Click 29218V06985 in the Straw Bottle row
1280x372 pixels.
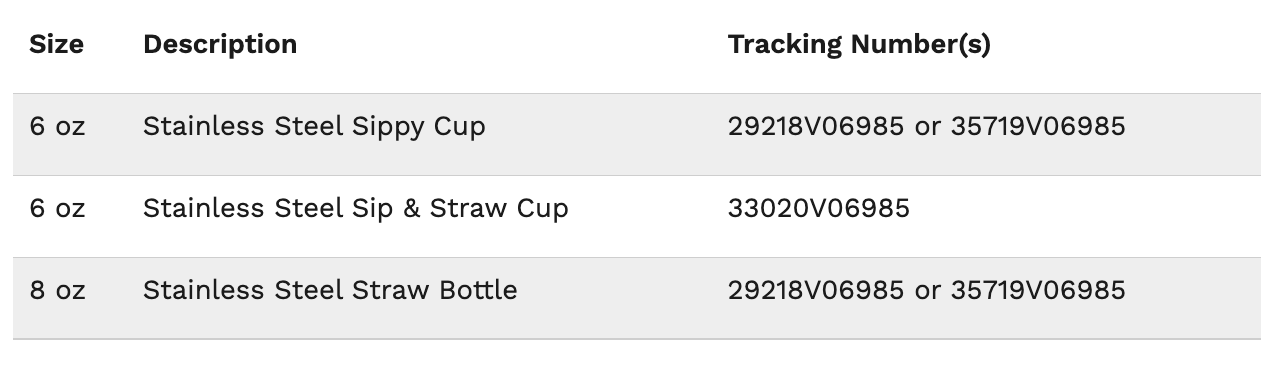(x=817, y=290)
